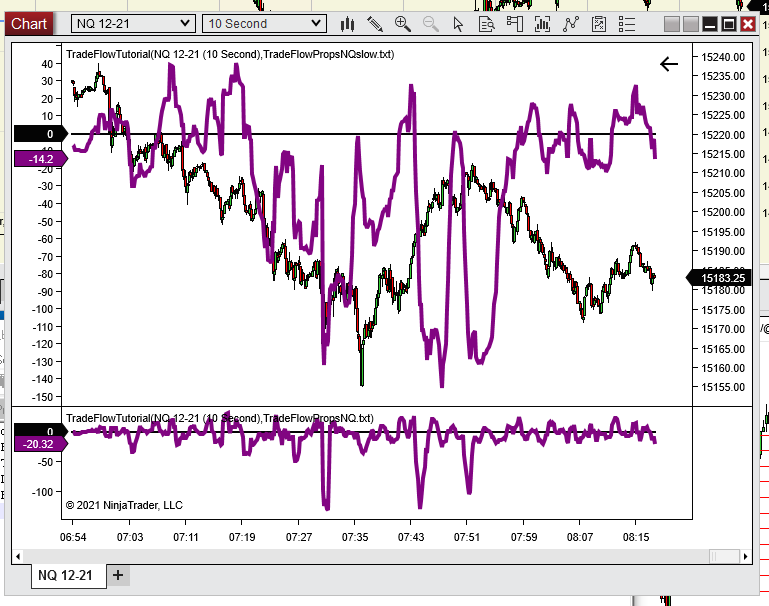The image size is (769, 606).
Task: Click the 15155.00 price axis label
Action: tap(723, 387)
